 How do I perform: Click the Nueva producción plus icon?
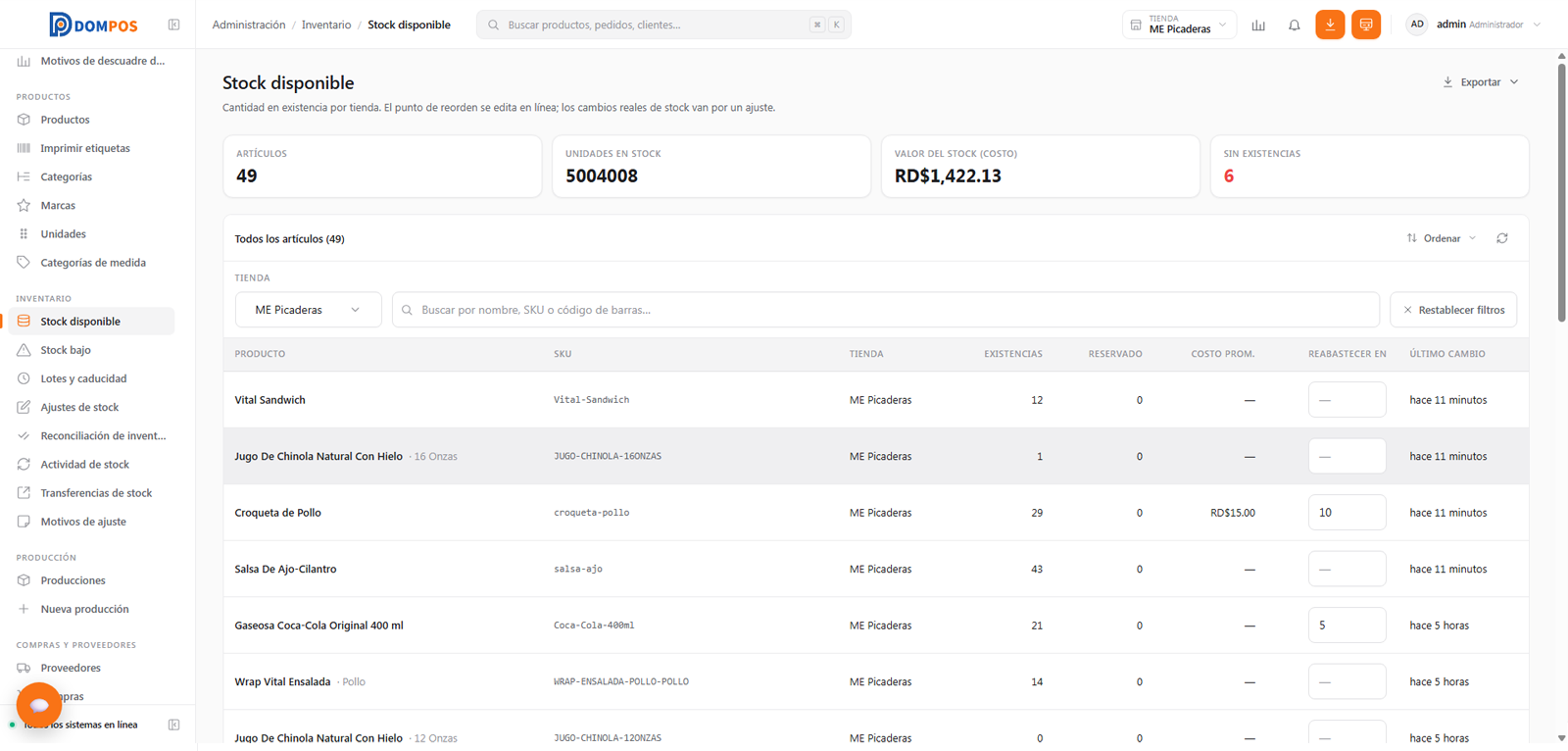click(24, 609)
